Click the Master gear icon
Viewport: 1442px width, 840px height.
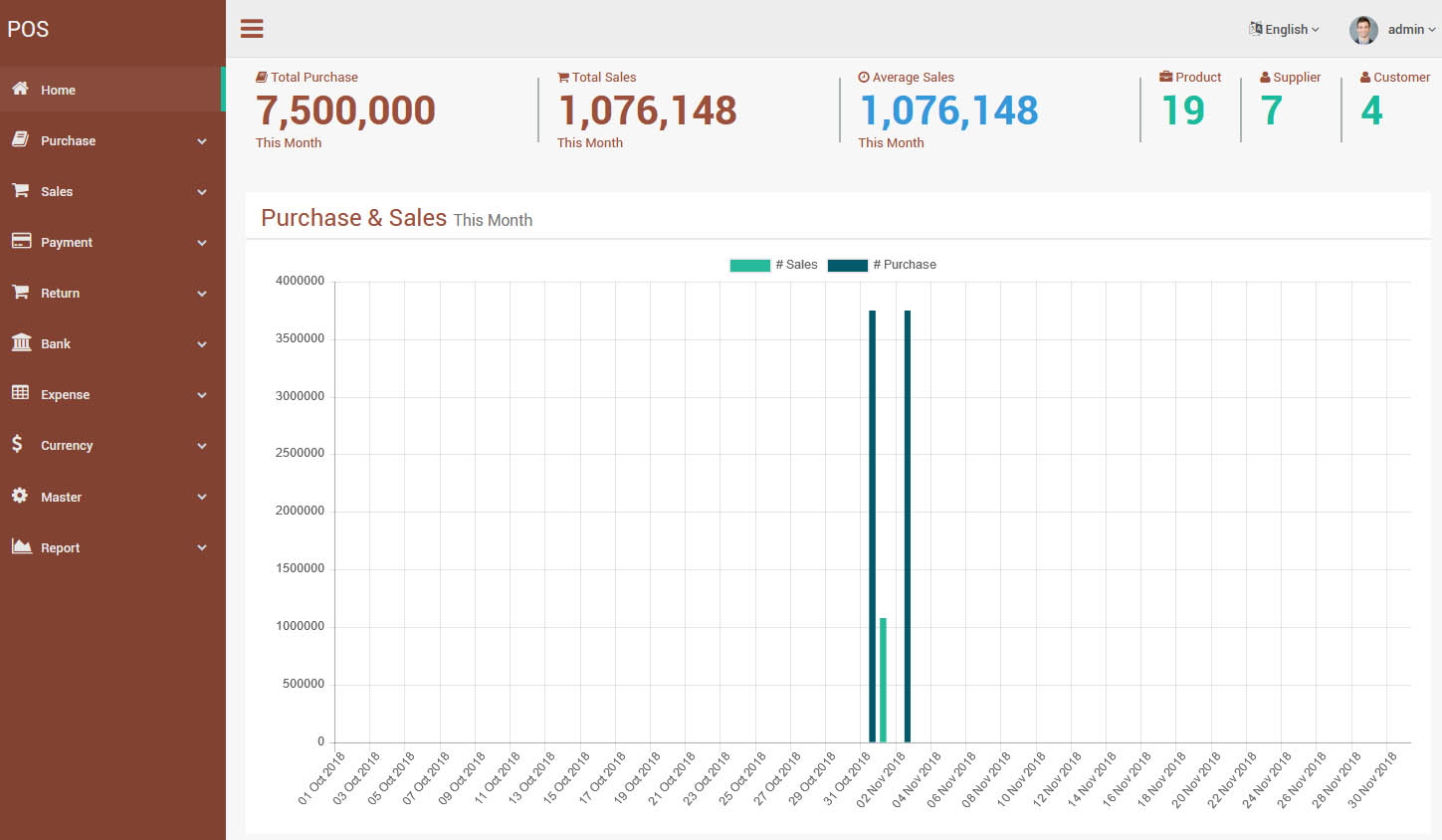click(x=20, y=496)
